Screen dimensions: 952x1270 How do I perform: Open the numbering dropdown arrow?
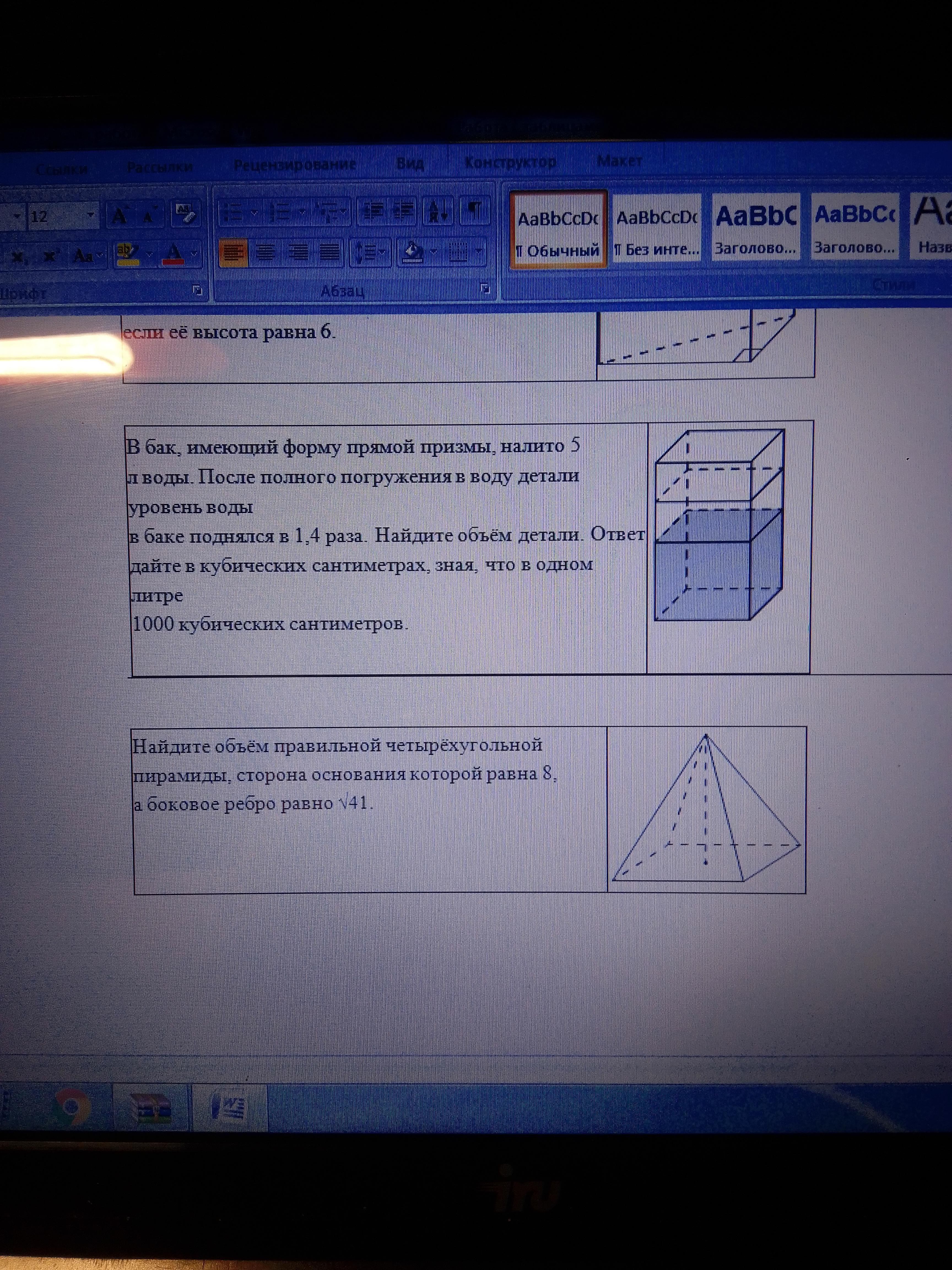click(302, 212)
